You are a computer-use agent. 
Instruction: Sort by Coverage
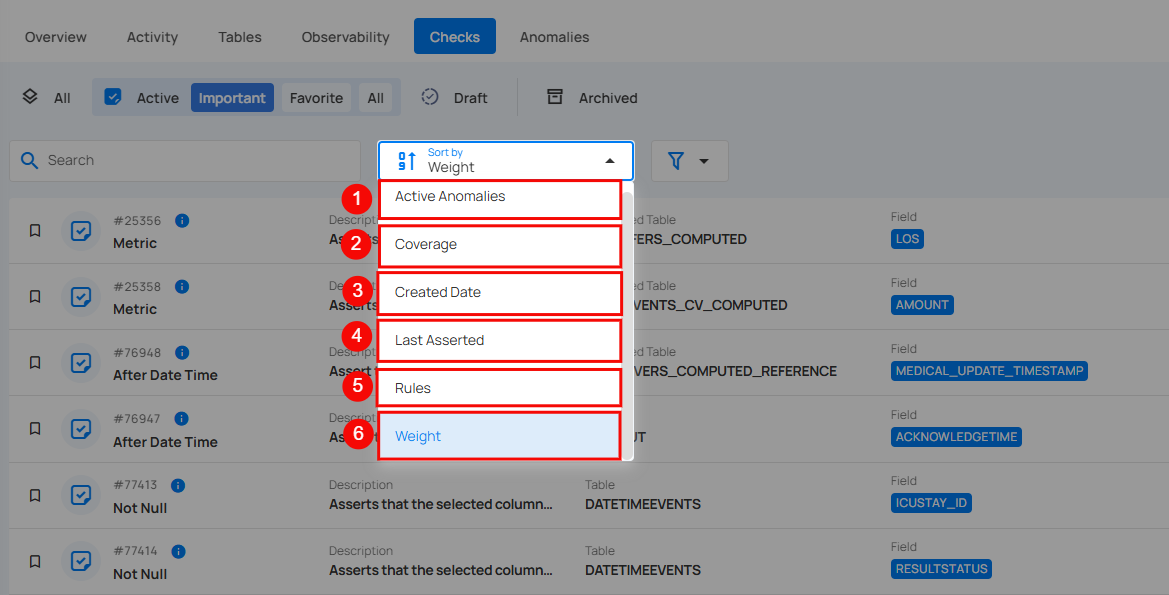click(x=500, y=246)
